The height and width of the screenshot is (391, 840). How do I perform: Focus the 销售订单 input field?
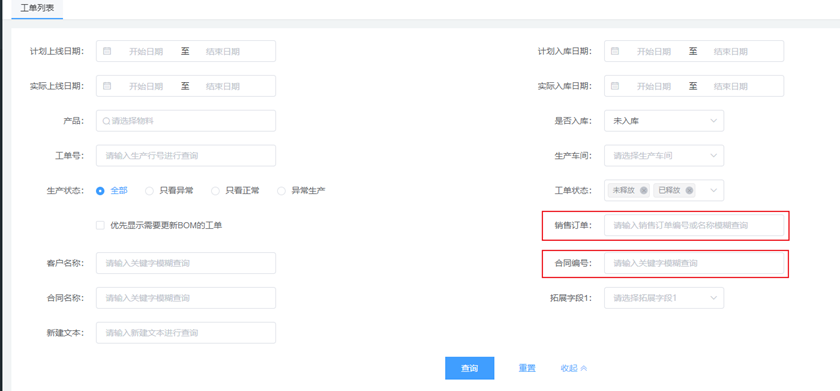point(694,225)
